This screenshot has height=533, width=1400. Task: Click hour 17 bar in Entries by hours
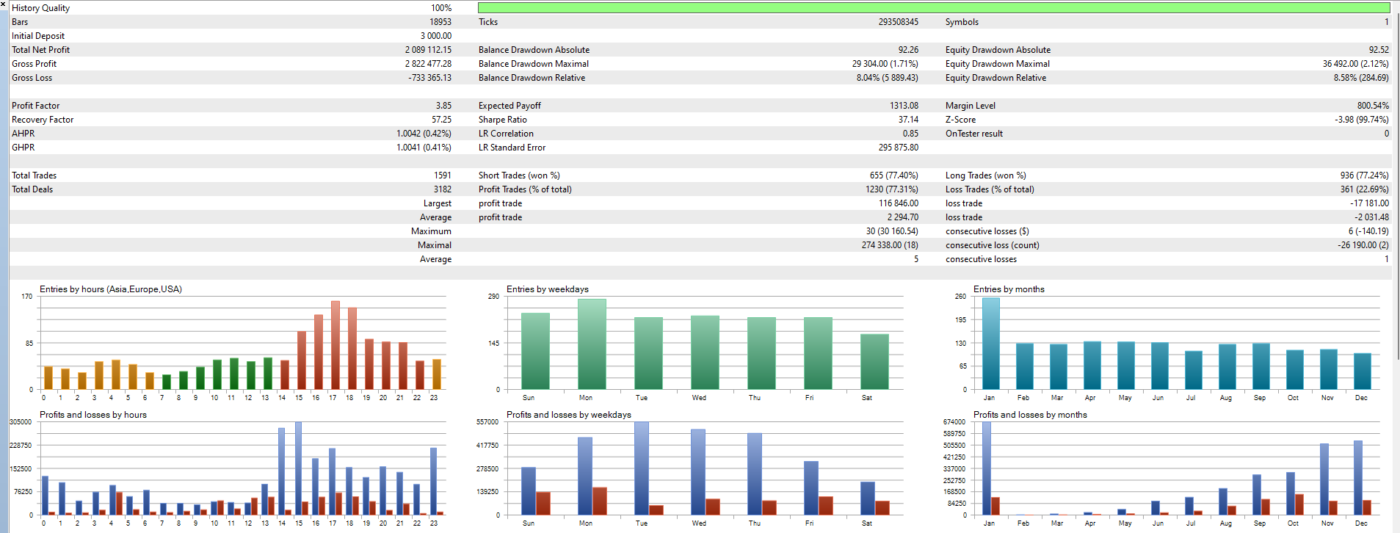click(x=335, y=345)
